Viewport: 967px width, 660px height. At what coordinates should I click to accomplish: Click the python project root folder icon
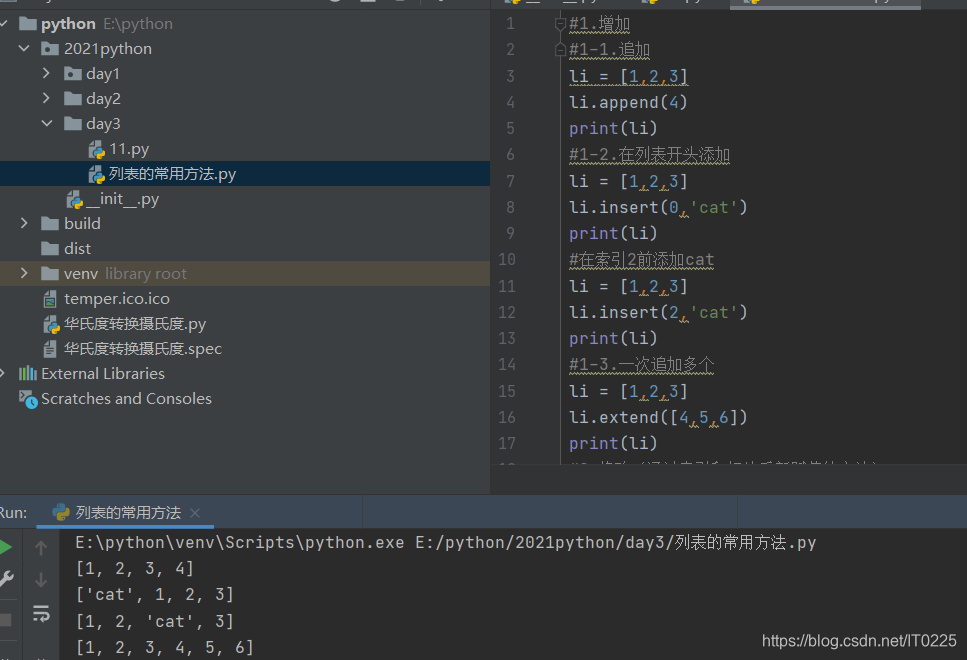tap(28, 24)
